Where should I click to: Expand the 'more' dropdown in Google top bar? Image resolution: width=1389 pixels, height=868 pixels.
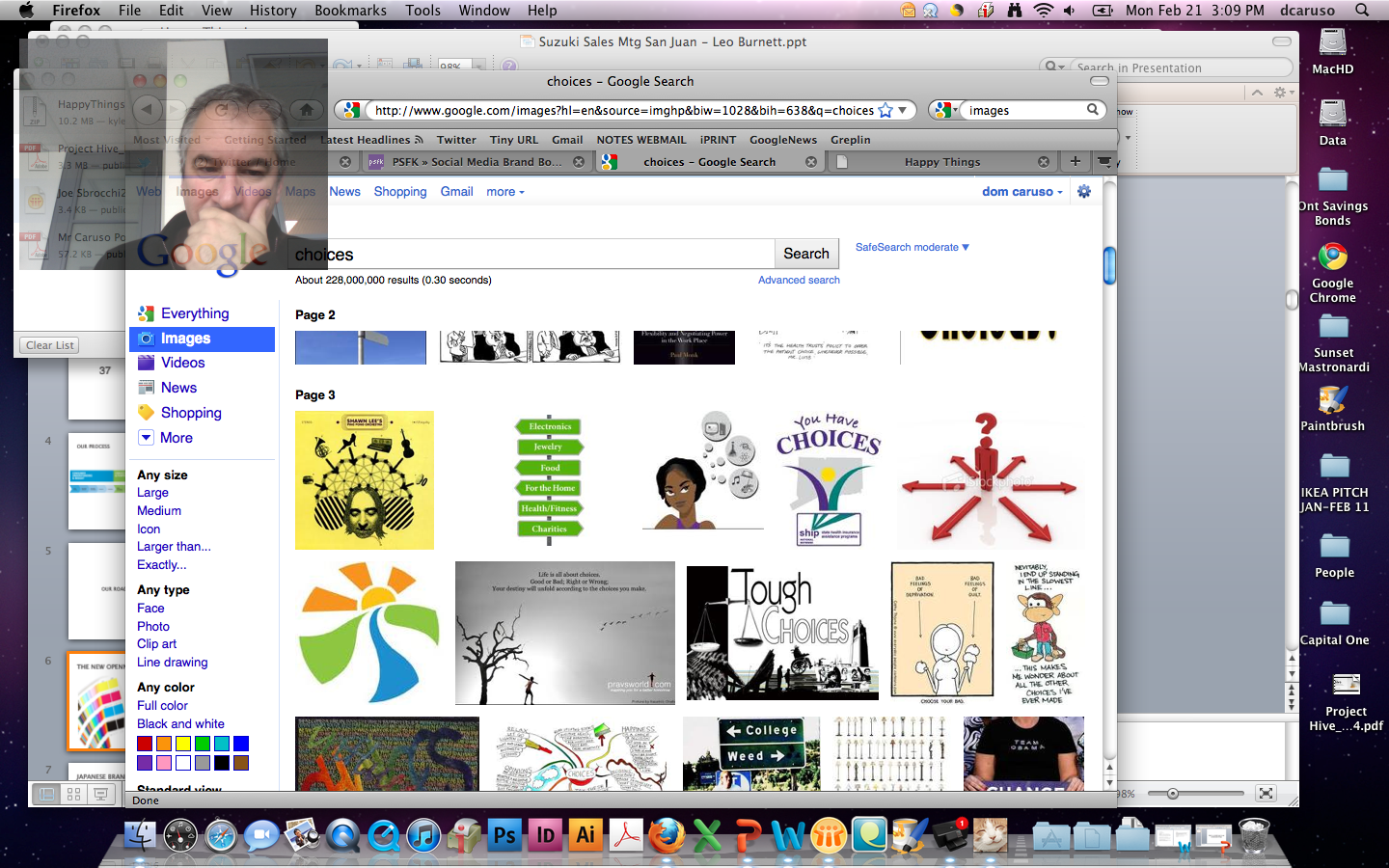point(504,192)
